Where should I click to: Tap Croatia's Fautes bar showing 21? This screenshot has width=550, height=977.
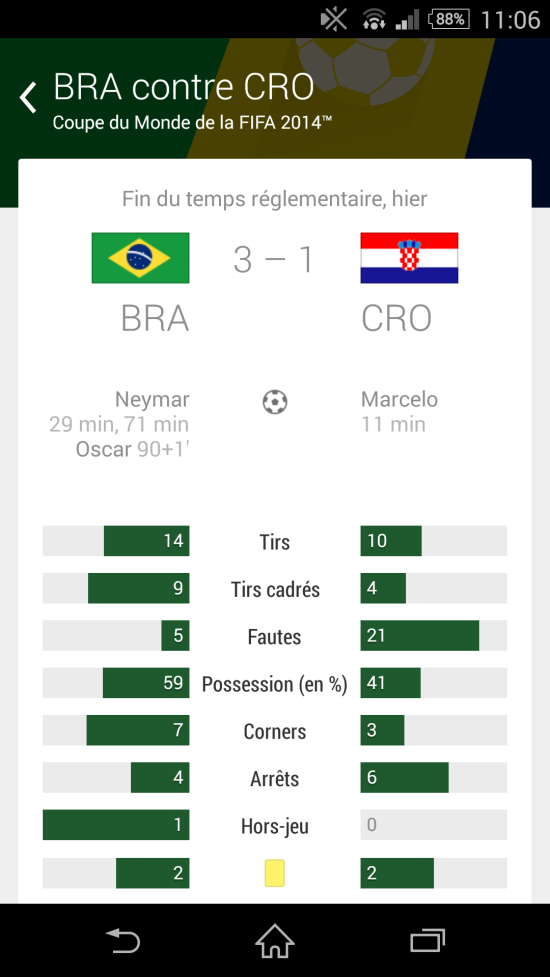pos(420,636)
